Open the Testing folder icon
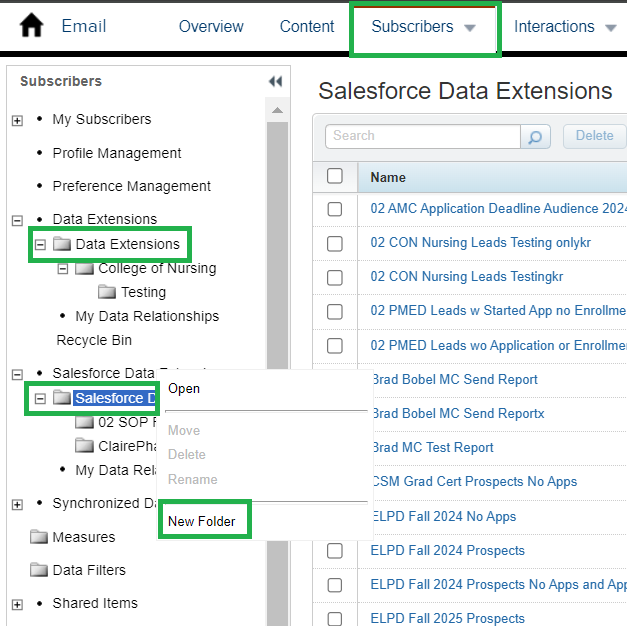This screenshot has height=626, width=627. pos(107,292)
